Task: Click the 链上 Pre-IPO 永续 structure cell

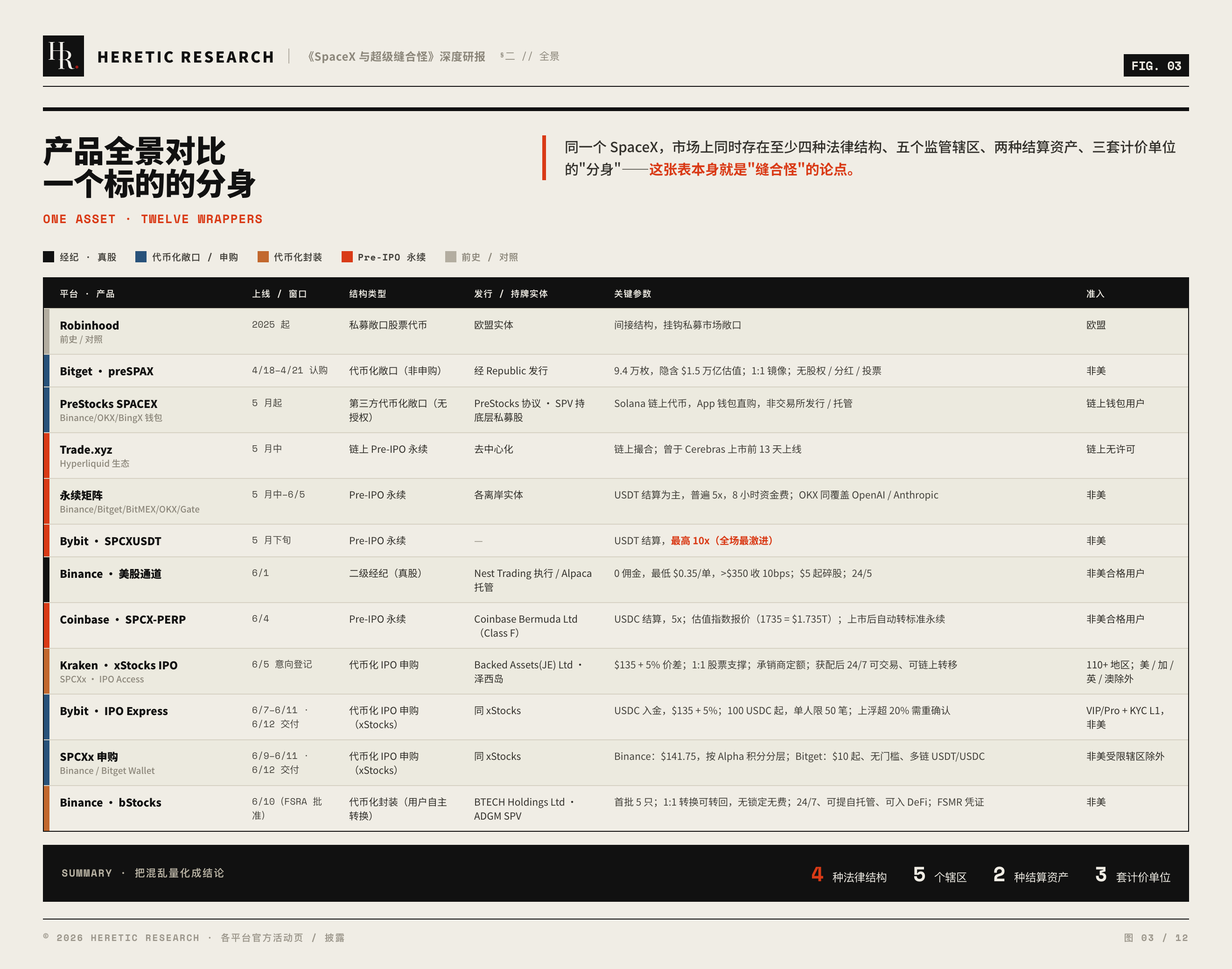Action: [x=389, y=449]
